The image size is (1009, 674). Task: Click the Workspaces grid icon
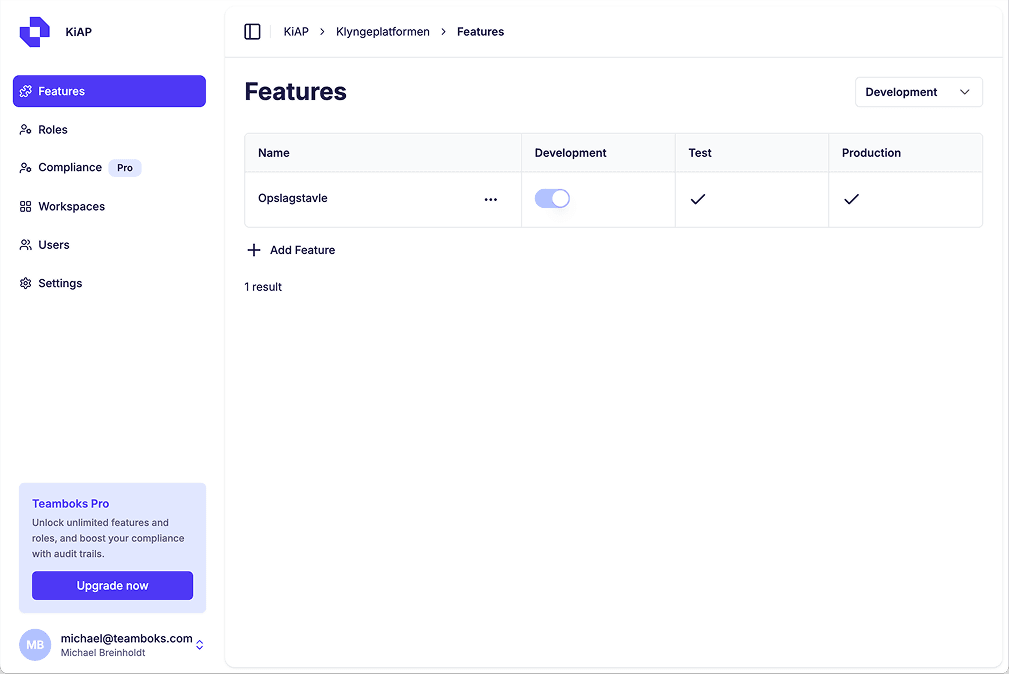26,207
